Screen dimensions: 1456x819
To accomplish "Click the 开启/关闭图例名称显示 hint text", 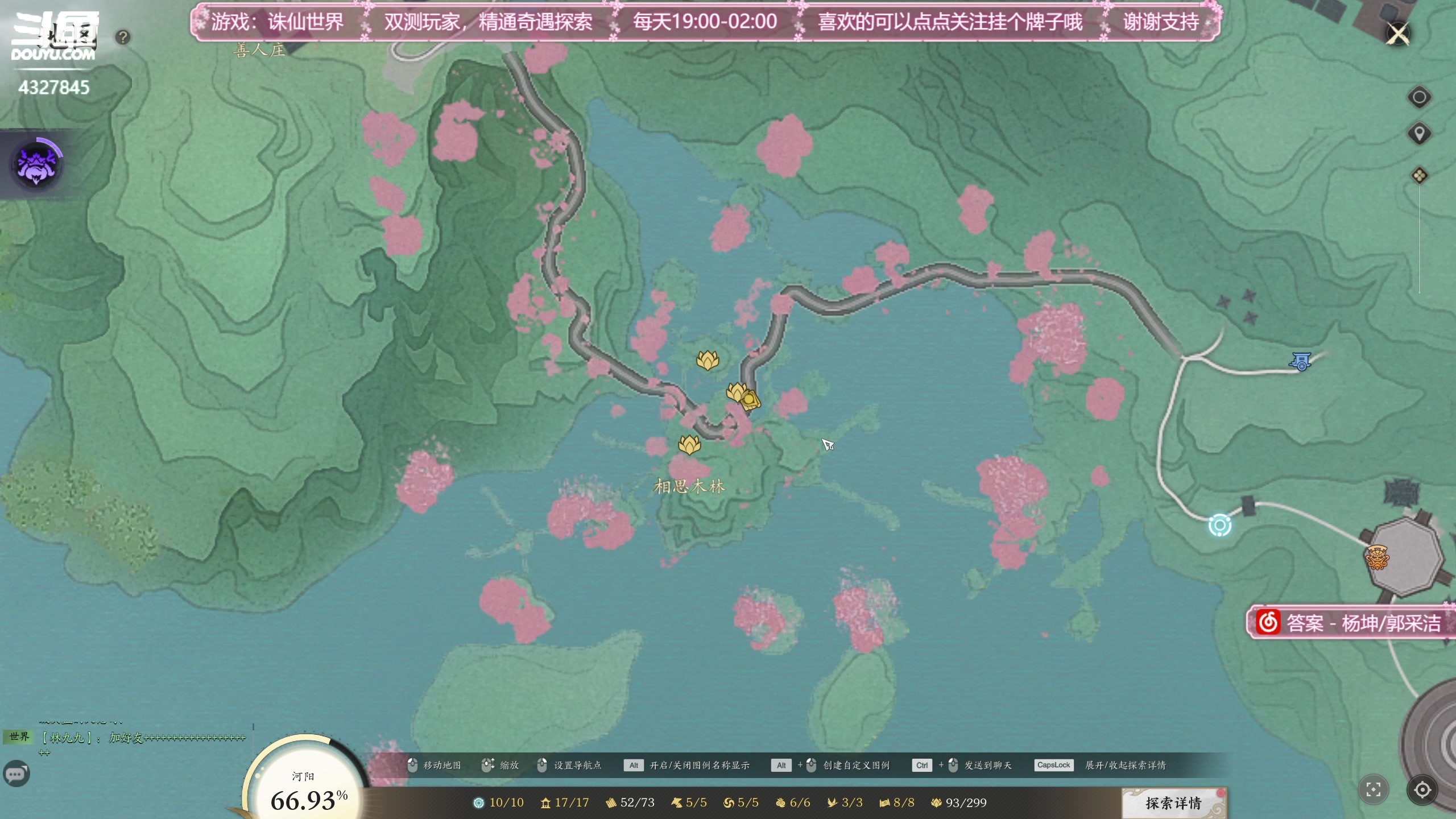I will [x=700, y=765].
